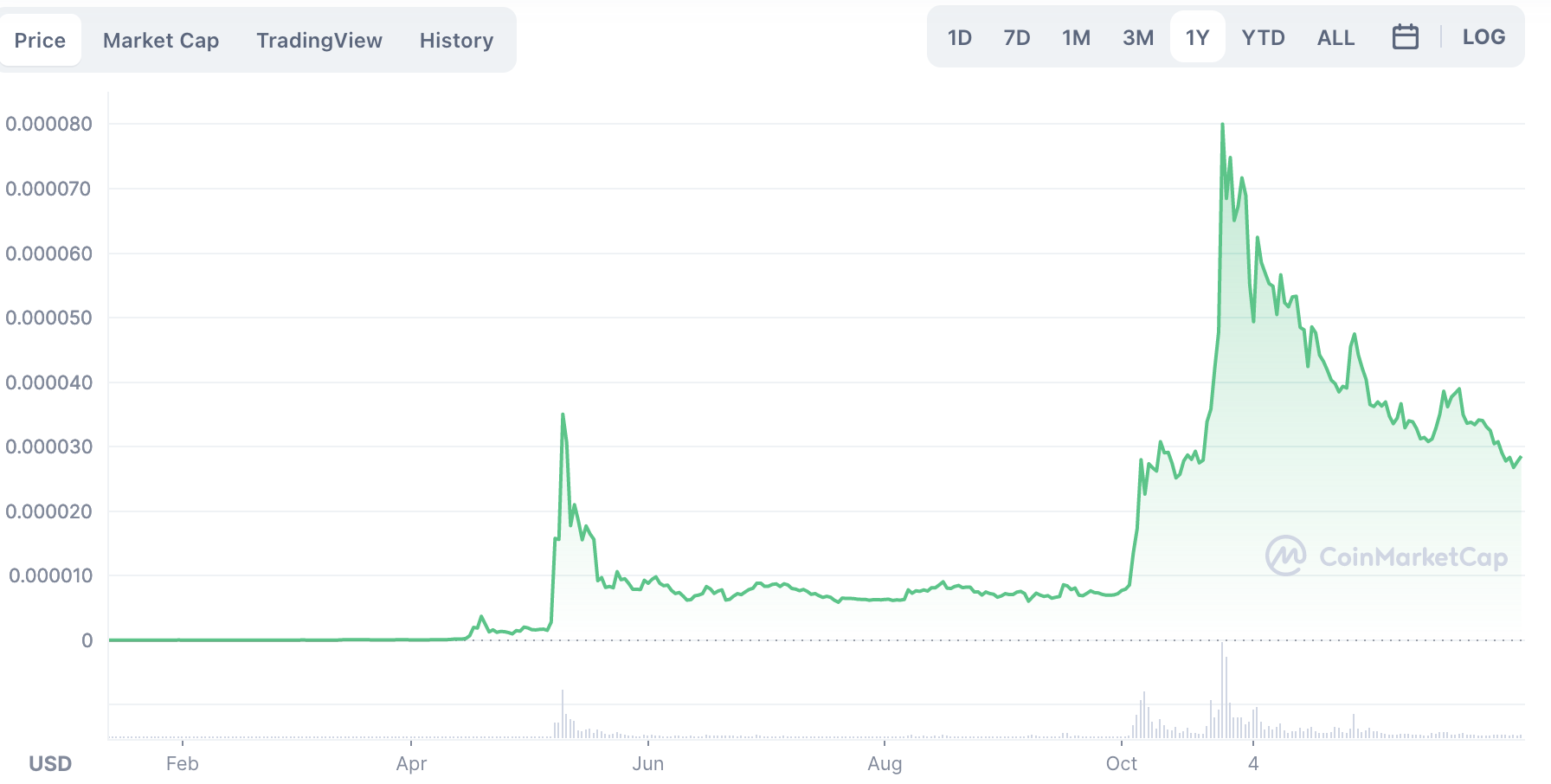
Task: Open the TradingView tab
Action: click(x=319, y=41)
